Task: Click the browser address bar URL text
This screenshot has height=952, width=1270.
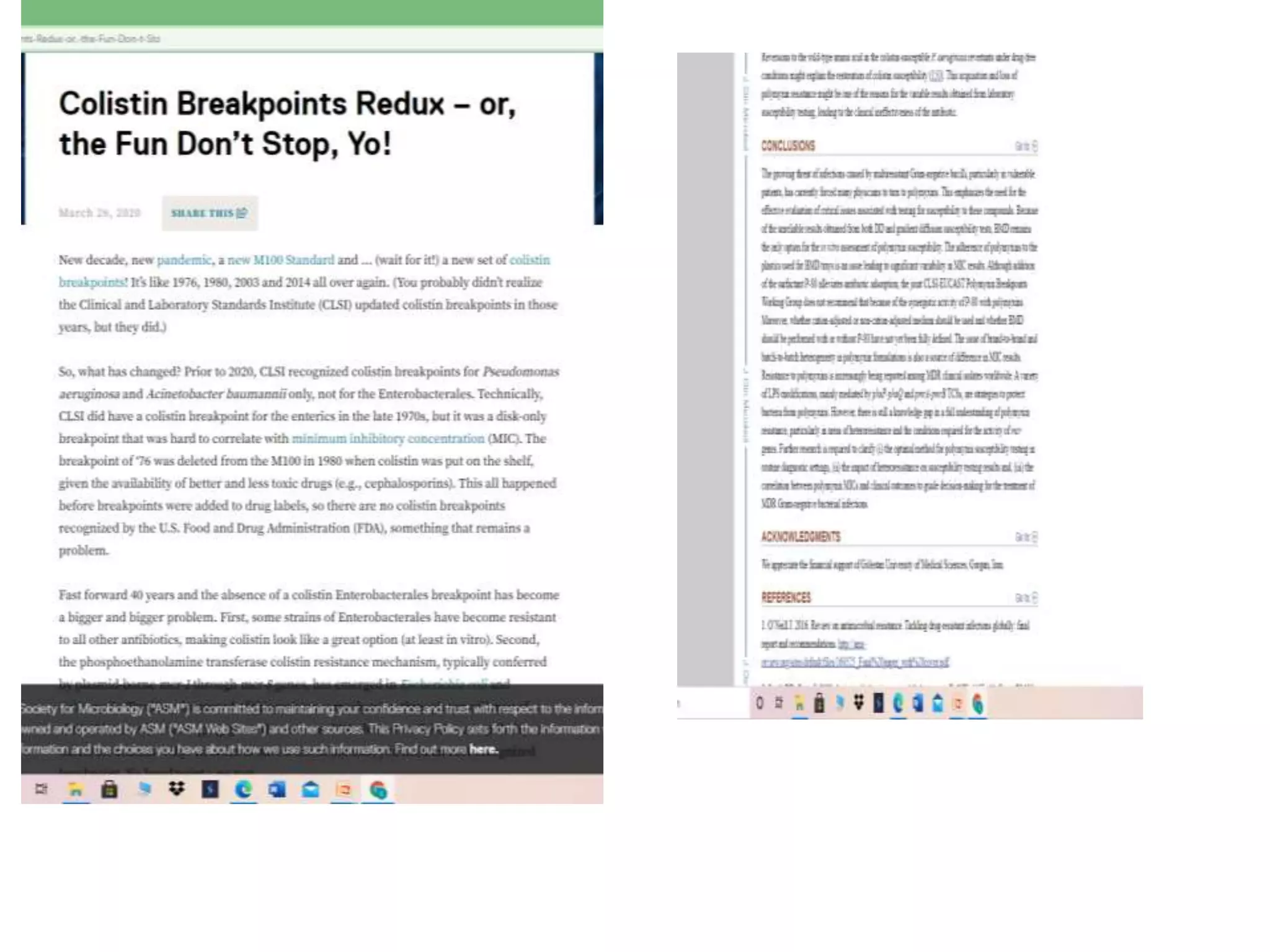Action: pos(91,39)
